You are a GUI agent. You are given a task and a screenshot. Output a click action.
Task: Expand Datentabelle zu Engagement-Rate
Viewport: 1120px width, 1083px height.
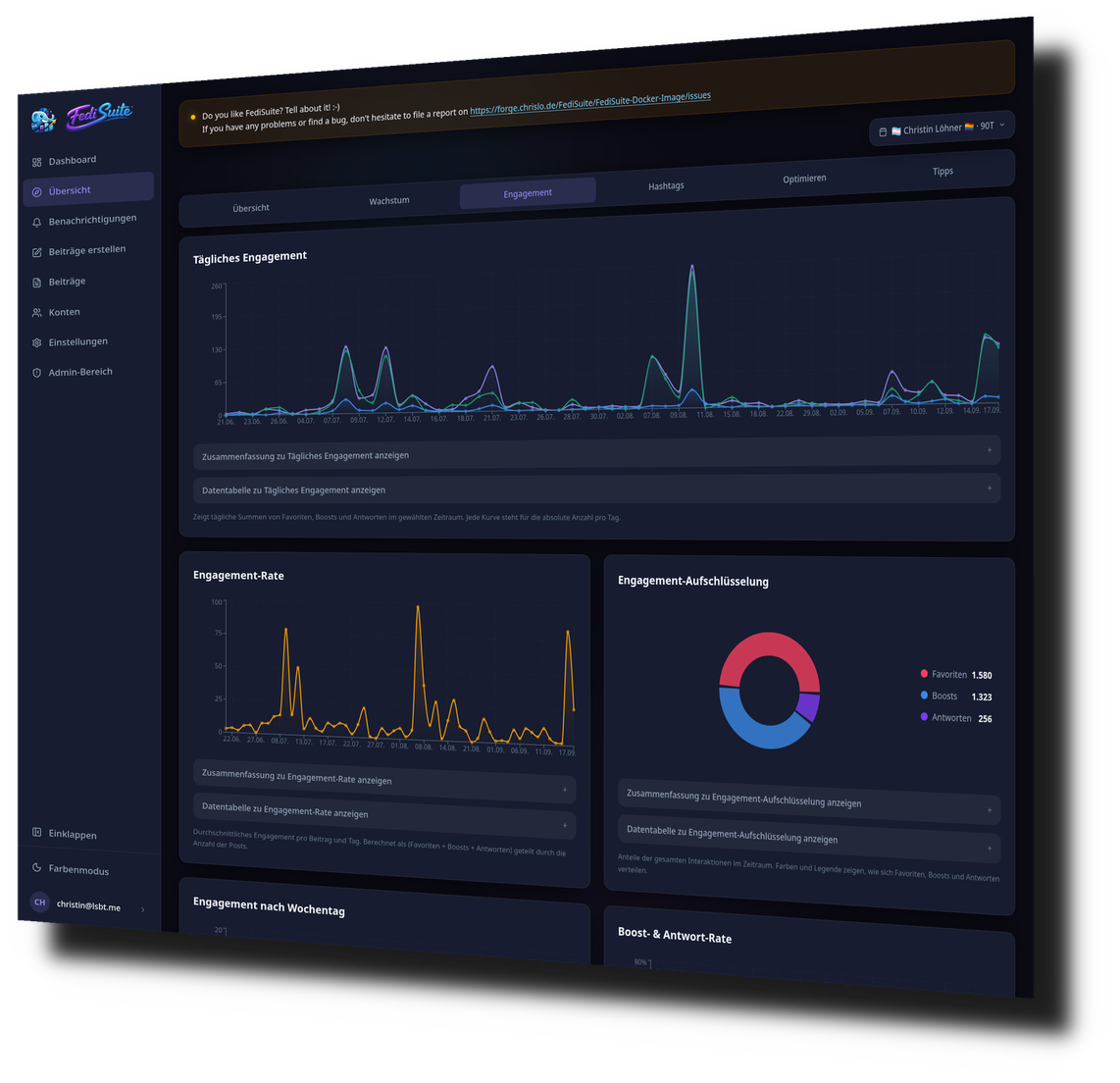[x=384, y=814]
